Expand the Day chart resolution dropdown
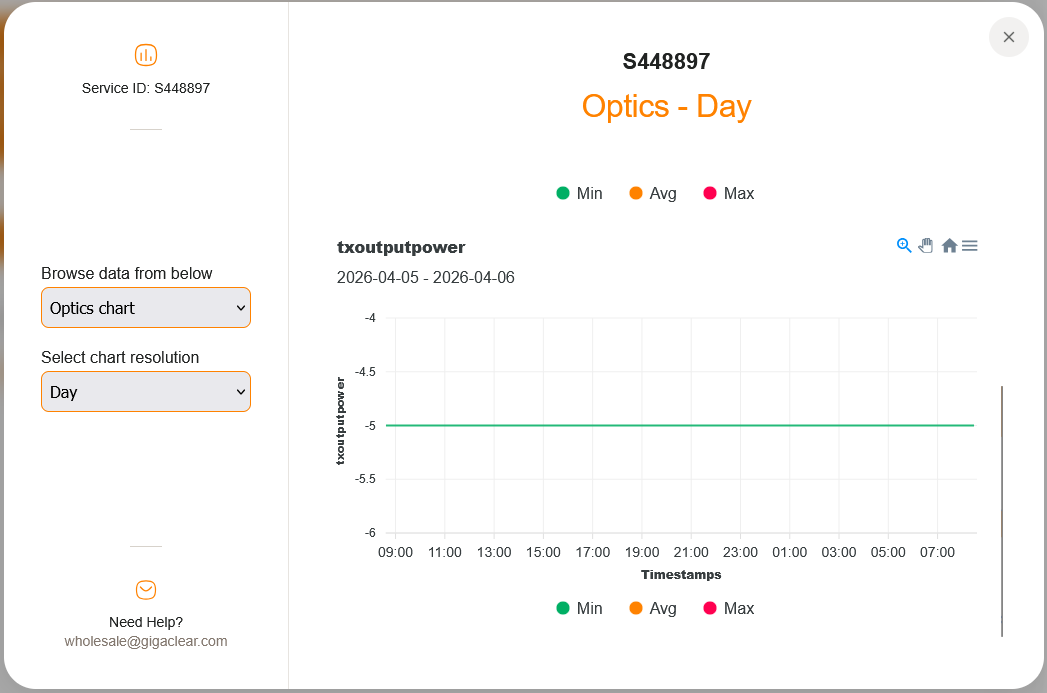 (x=146, y=392)
